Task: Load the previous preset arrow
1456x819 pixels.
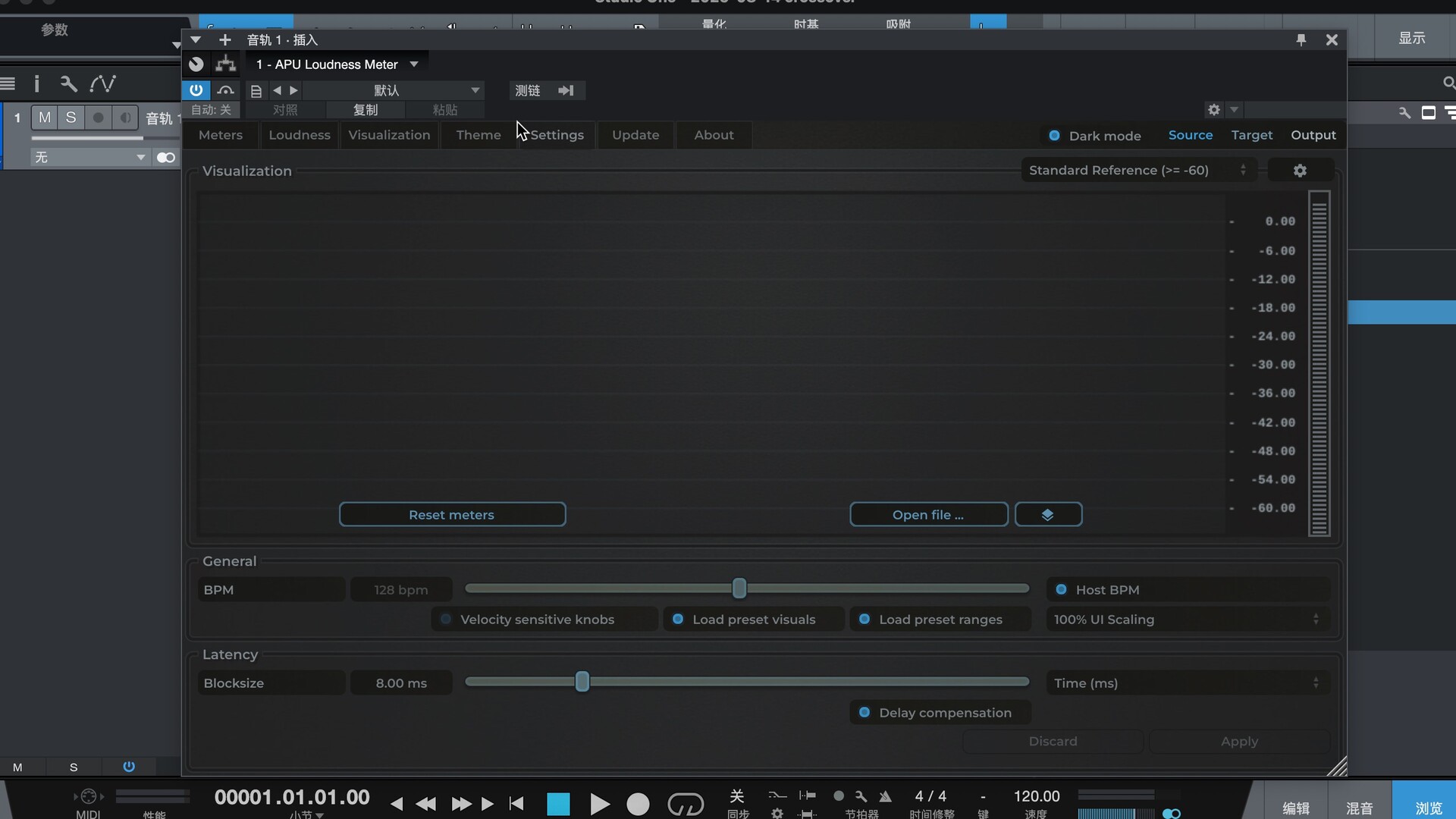Action: coord(277,90)
